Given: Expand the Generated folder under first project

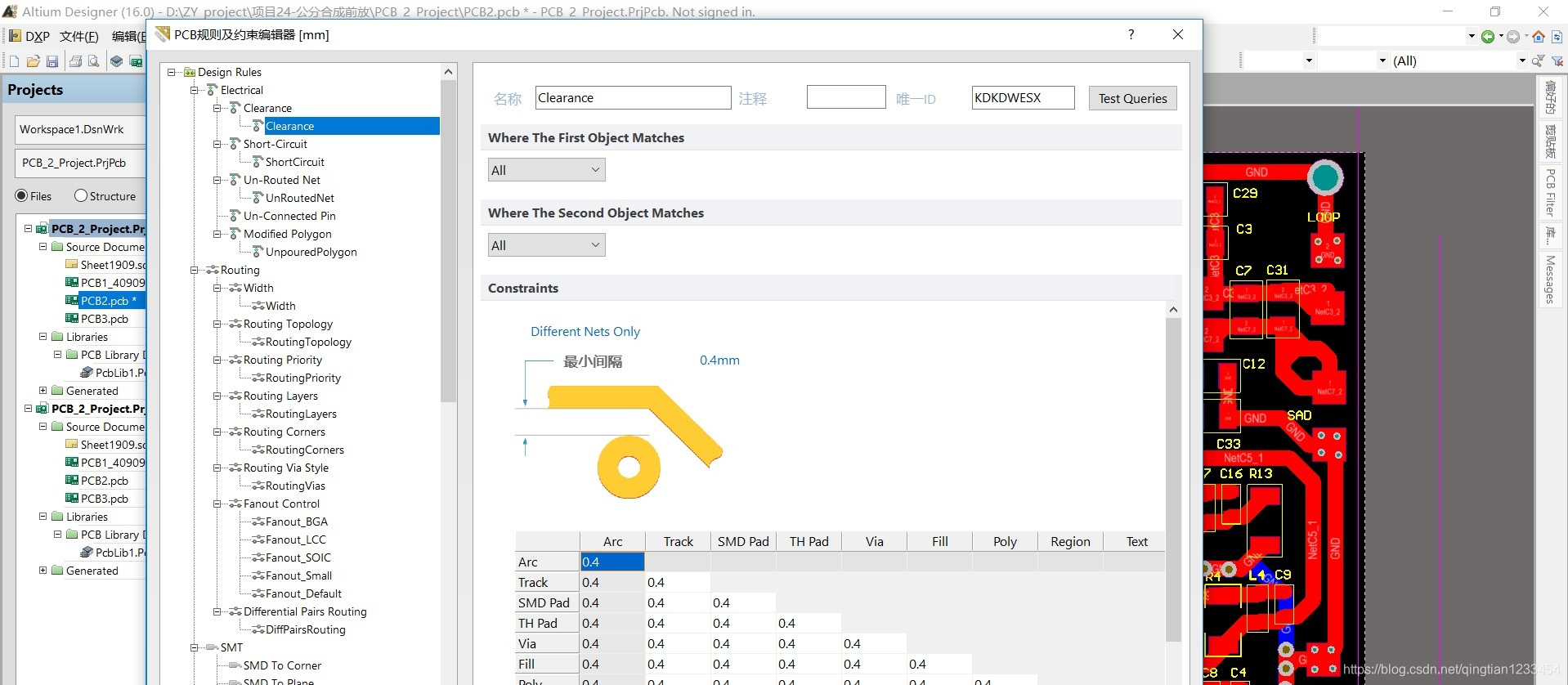Looking at the screenshot, I should coord(43,391).
